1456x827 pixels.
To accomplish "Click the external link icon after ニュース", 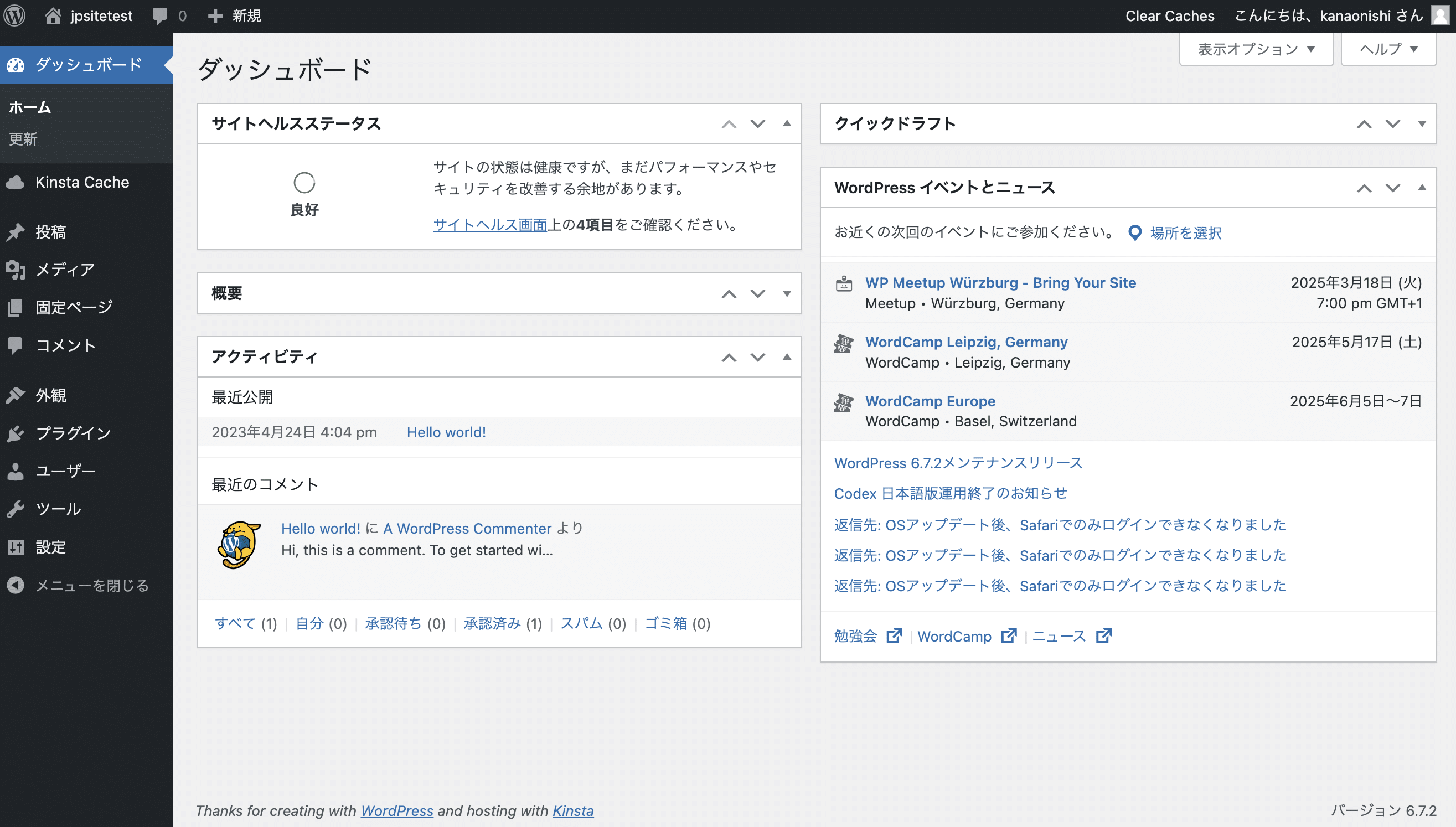I will (x=1104, y=635).
